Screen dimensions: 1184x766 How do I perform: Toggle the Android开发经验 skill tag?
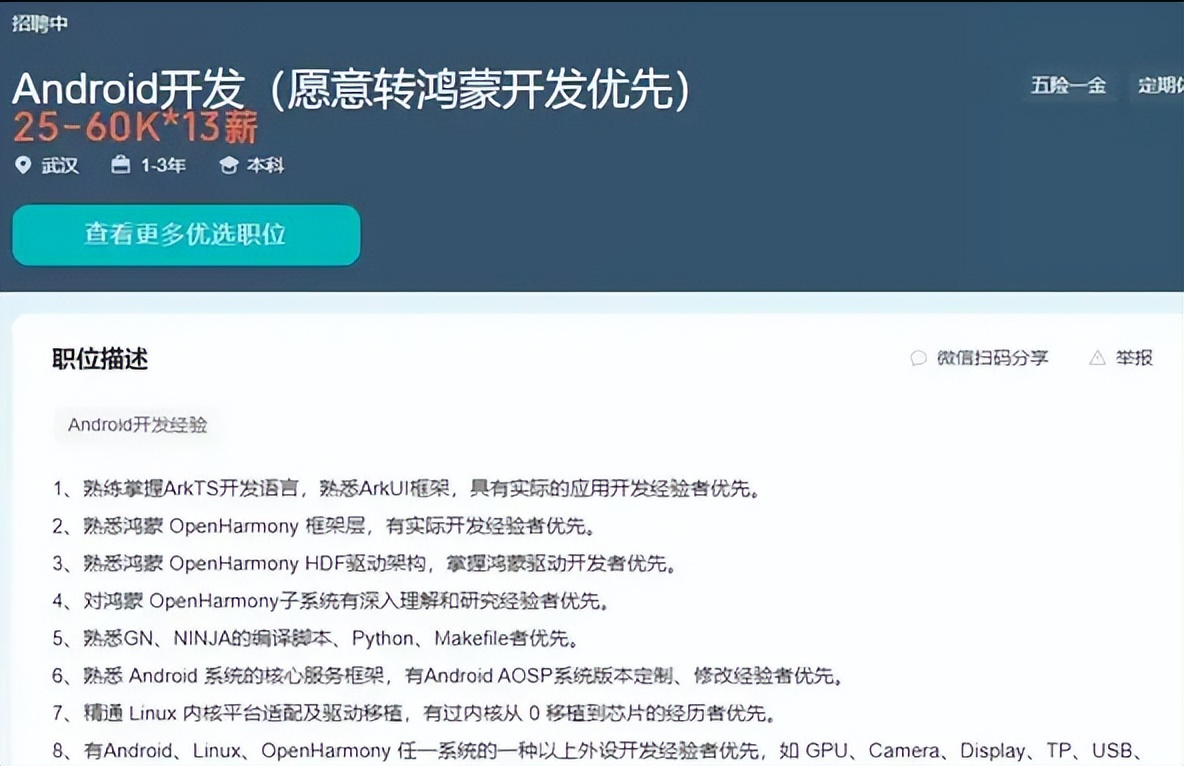click(135, 424)
